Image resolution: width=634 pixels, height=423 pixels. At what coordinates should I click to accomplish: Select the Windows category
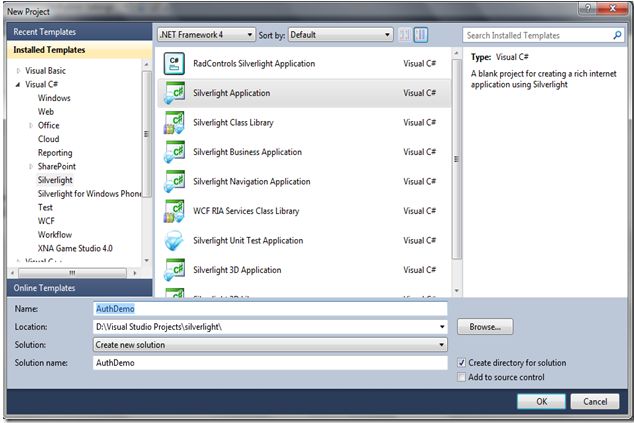tap(54, 98)
